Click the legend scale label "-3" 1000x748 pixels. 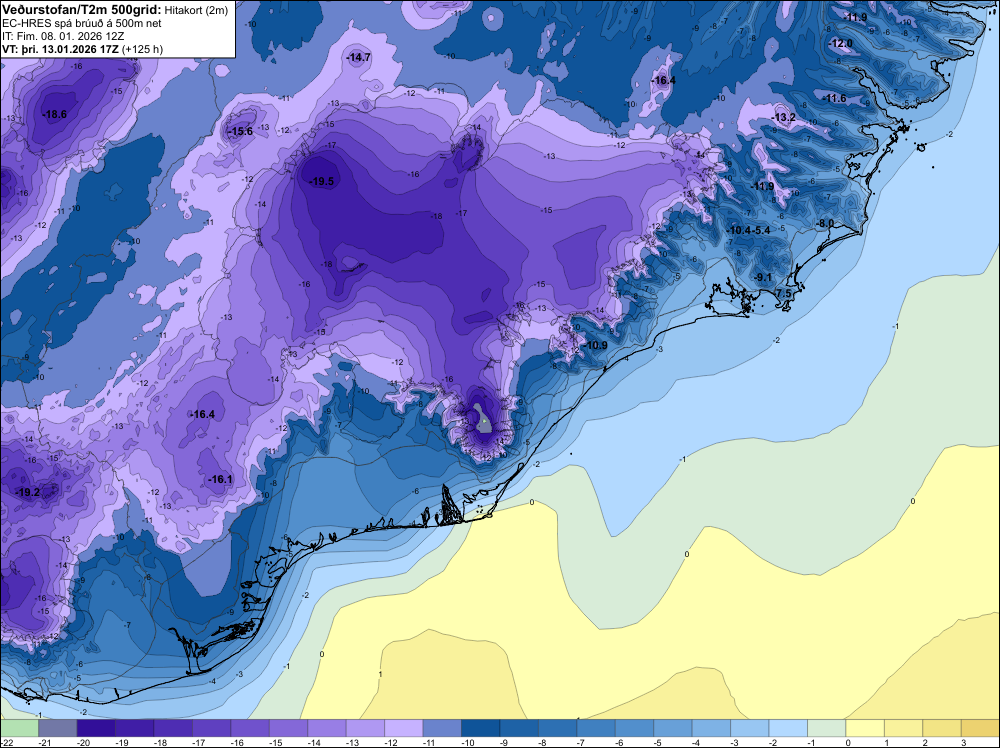(735, 742)
